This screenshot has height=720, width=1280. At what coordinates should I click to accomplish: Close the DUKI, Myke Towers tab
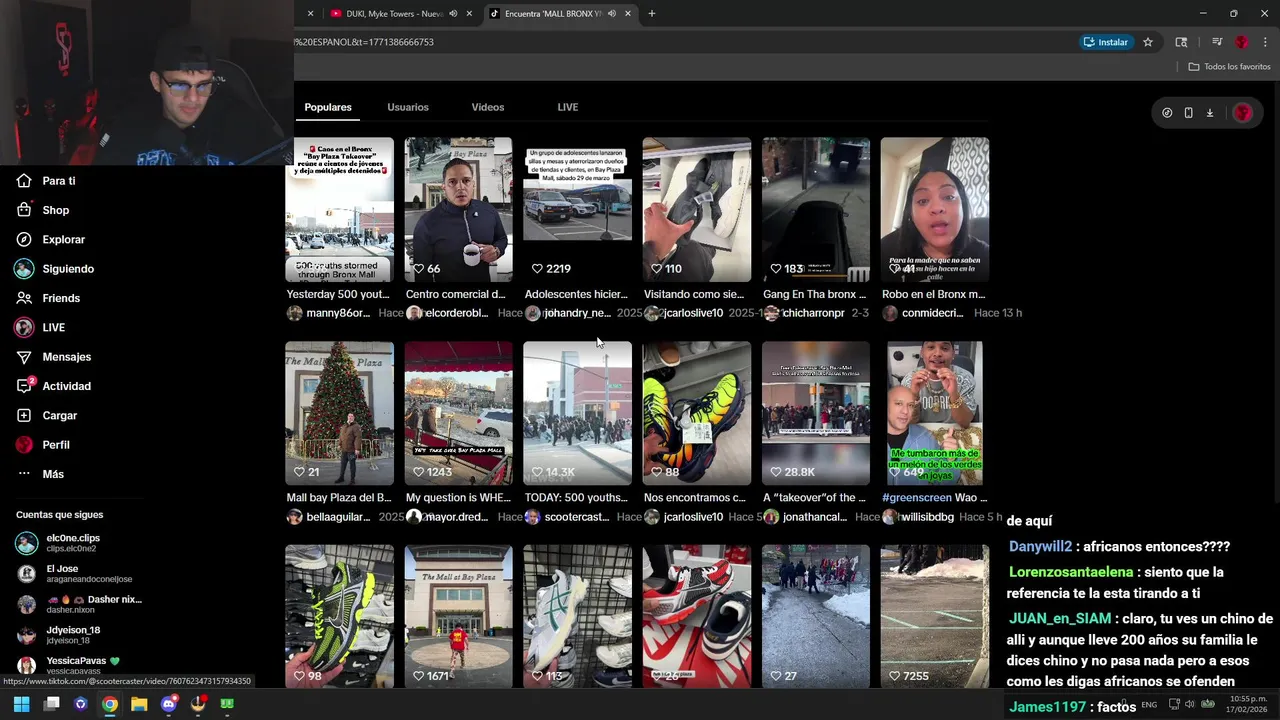click(x=469, y=13)
